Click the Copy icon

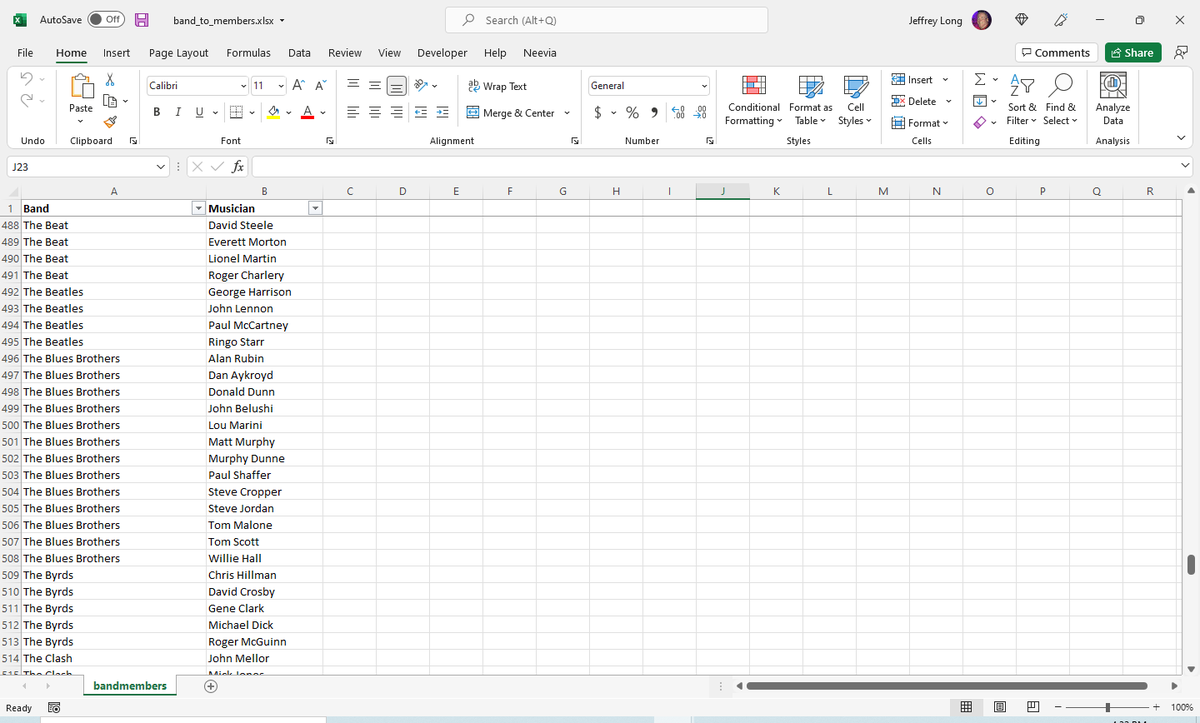(112, 102)
